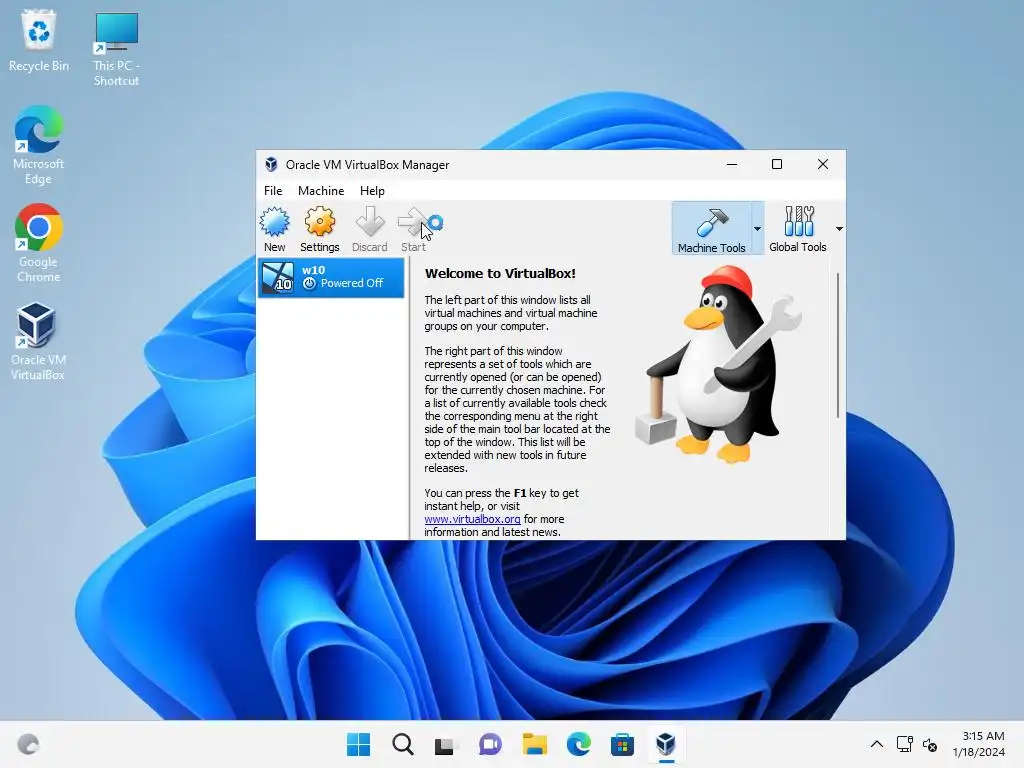
Task: Open Task View on the taskbar
Action: [445, 744]
